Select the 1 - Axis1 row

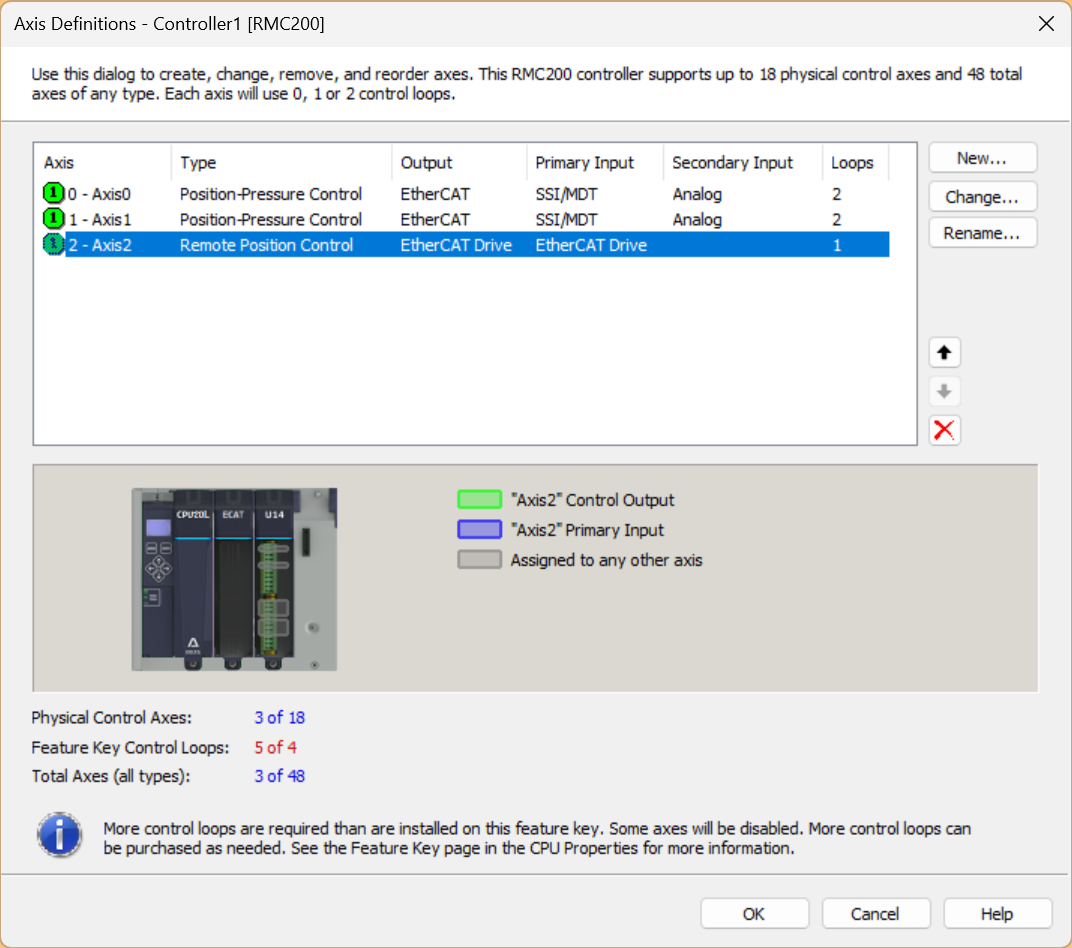click(465, 219)
